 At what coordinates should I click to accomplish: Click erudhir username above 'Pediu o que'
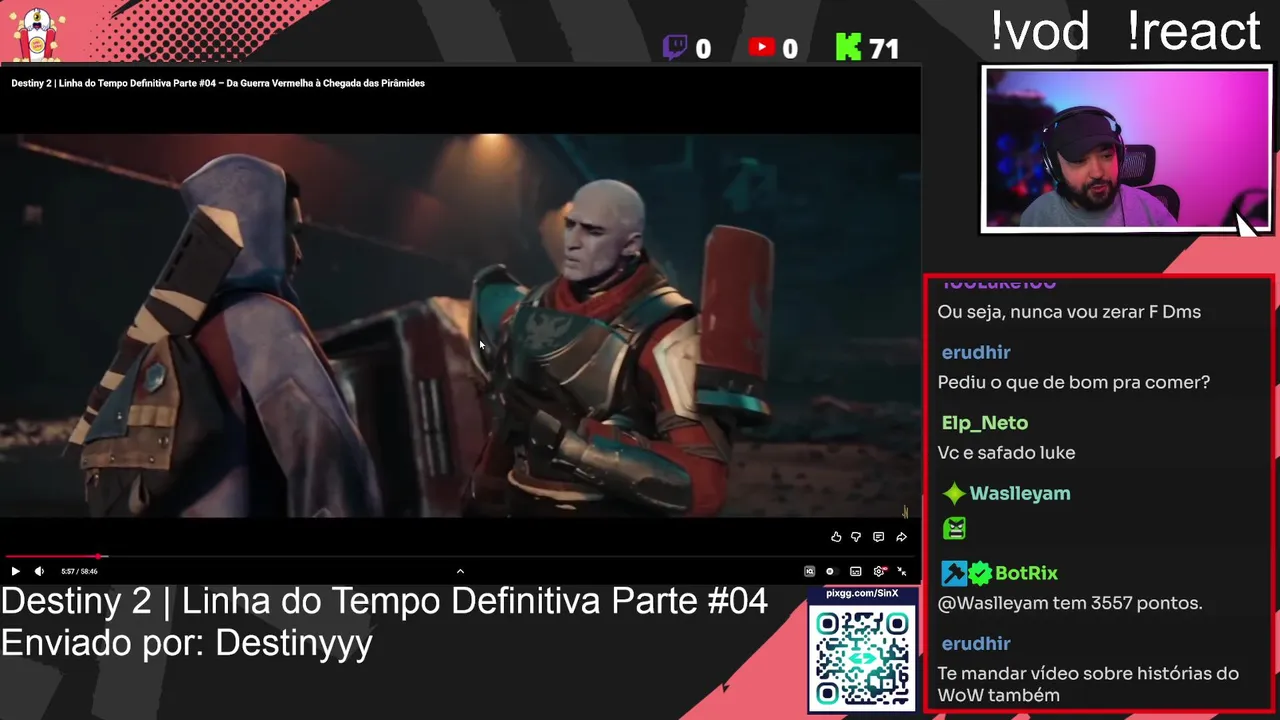coord(976,352)
